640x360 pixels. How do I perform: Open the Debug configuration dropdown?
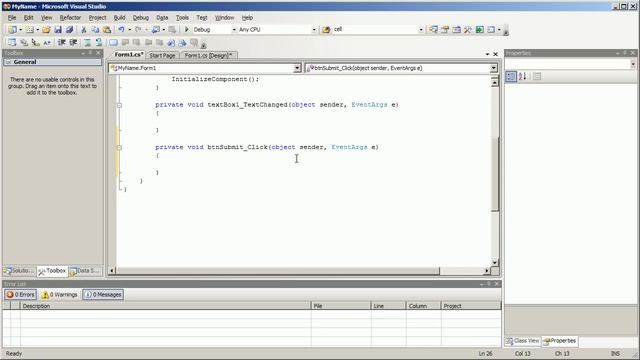(x=234, y=30)
